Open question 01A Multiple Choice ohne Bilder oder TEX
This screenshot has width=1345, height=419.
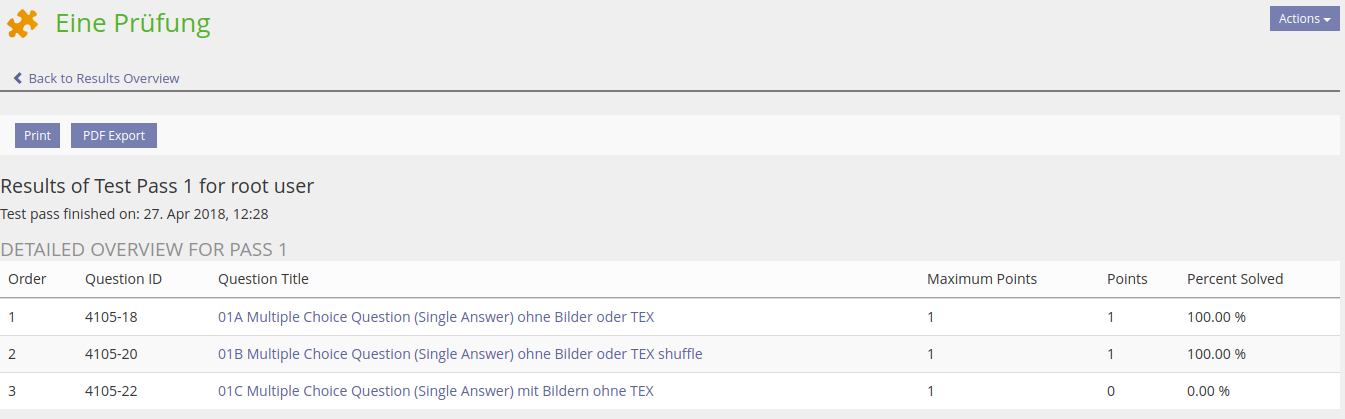pyautogui.click(x=436, y=317)
